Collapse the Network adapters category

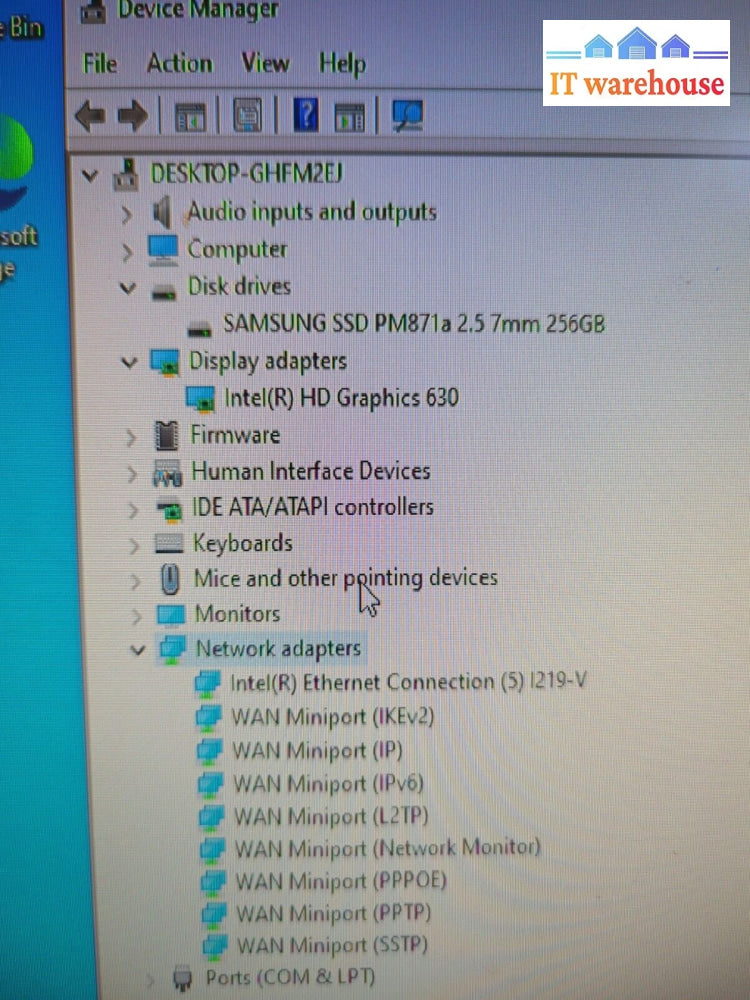point(137,650)
